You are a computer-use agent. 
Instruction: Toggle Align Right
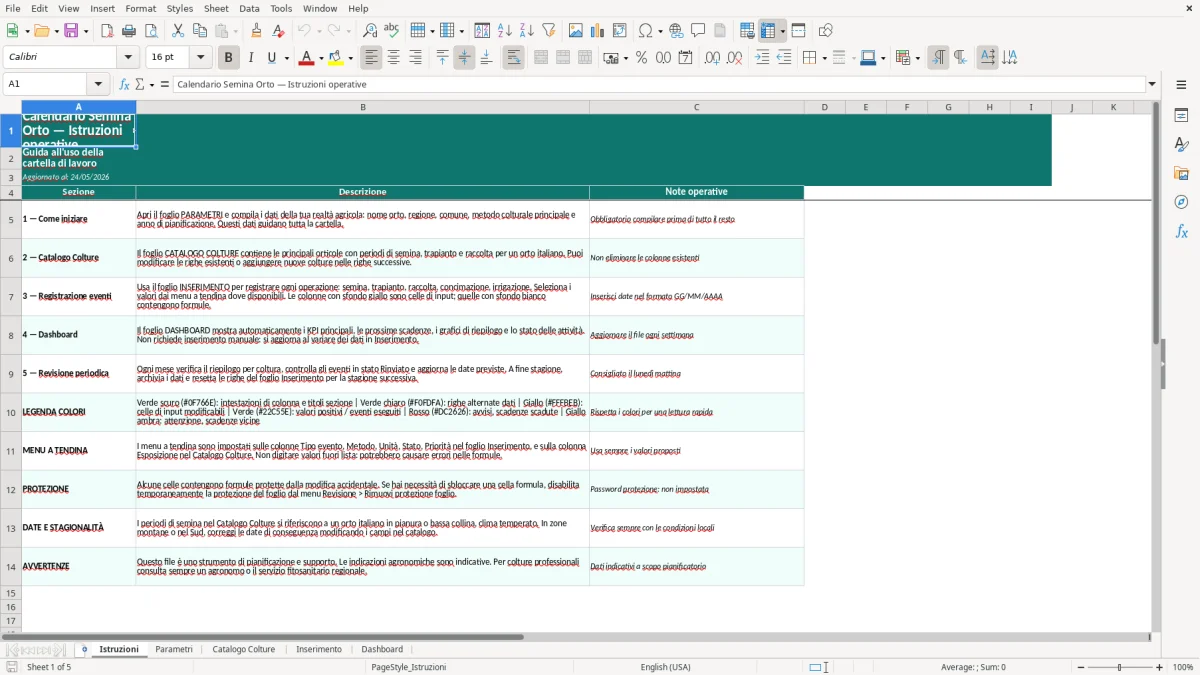tap(415, 58)
